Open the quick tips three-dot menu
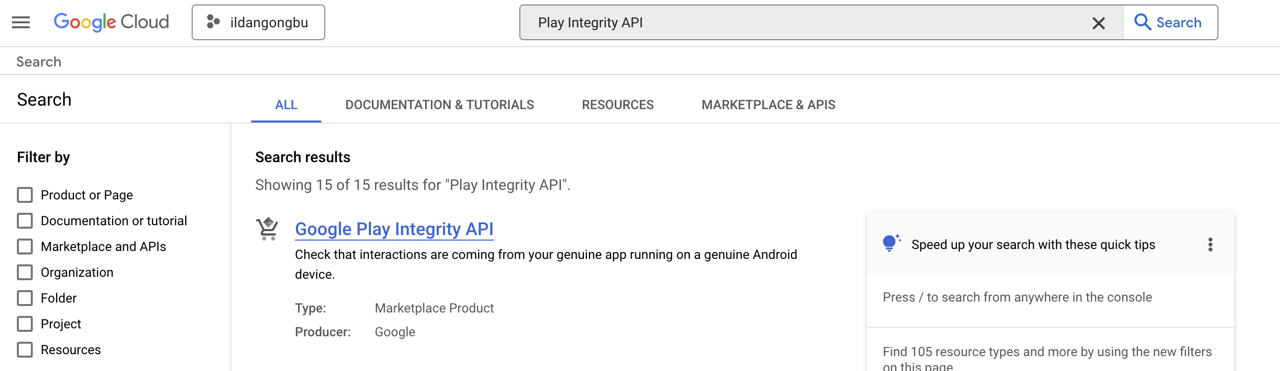This screenshot has height=371, width=1280. [1210, 244]
